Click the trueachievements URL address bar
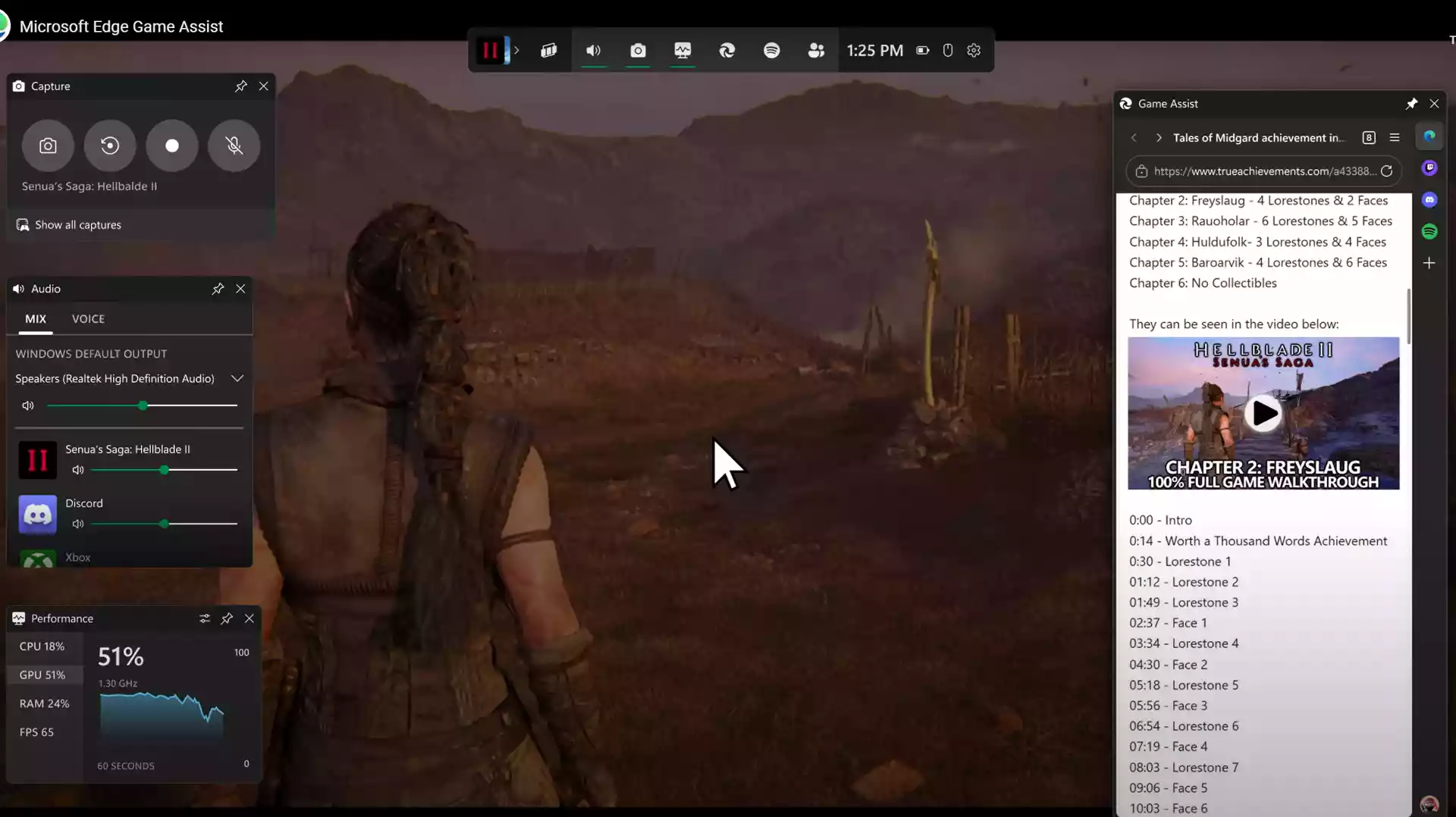 (1265, 171)
